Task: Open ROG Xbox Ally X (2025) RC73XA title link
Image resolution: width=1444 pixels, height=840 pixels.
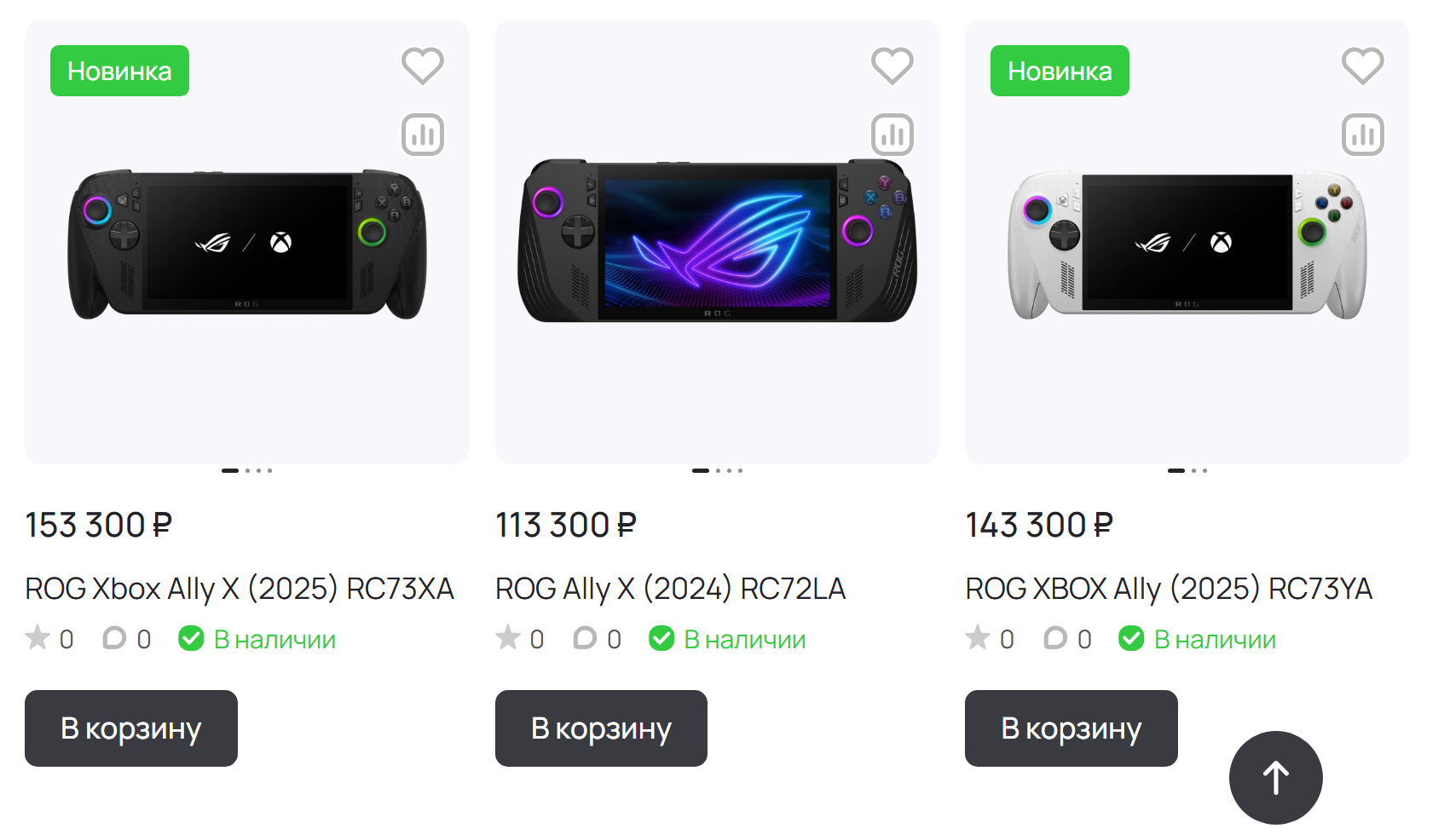Action: coord(240,589)
